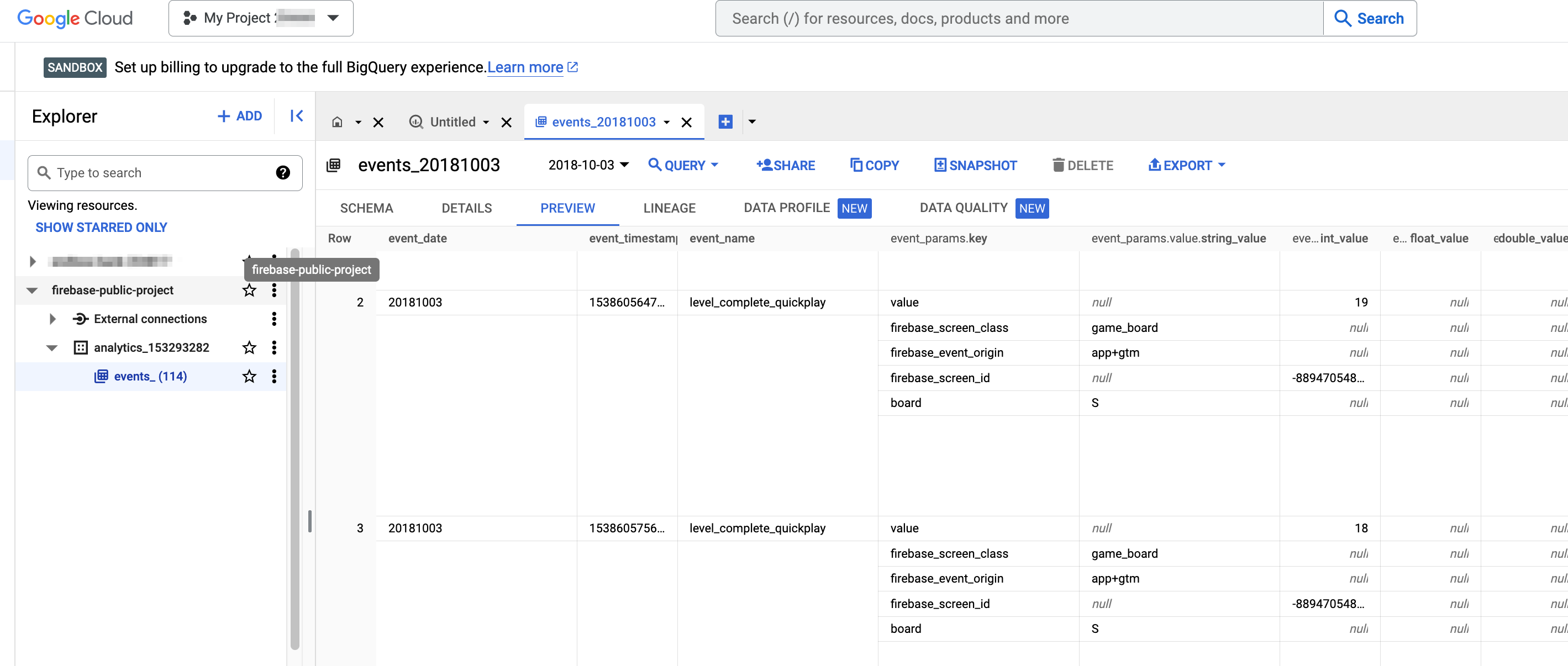Click SHOW STARRED ONLY
This screenshot has width=1568, height=666.
click(x=101, y=228)
